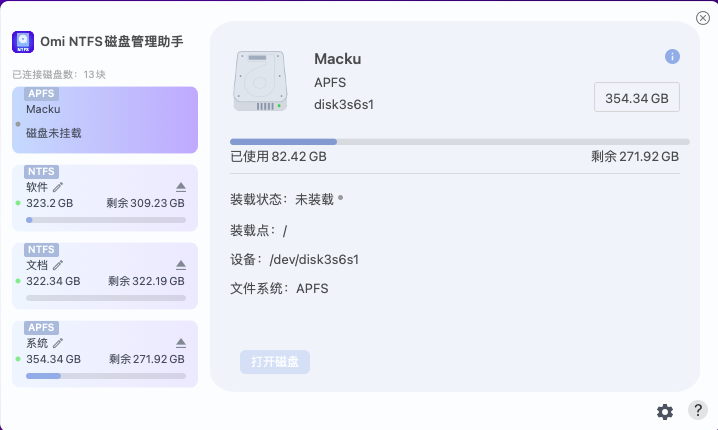This screenshot has height=430, width=718.
Task: Select the Macku unmounted disk entry
Action: click(x=105, y=120)
